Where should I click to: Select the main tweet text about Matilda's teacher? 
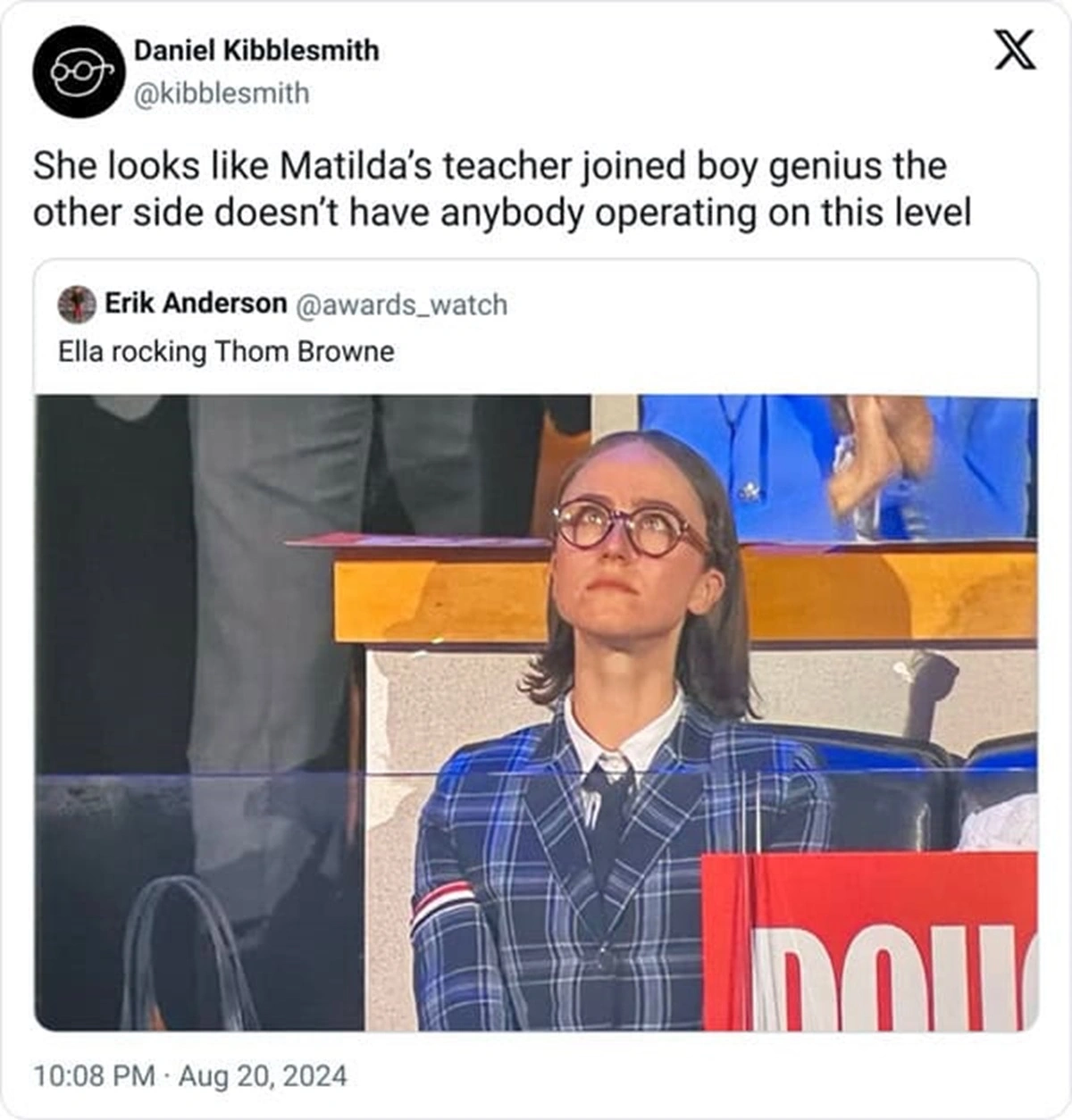(502, 190)
